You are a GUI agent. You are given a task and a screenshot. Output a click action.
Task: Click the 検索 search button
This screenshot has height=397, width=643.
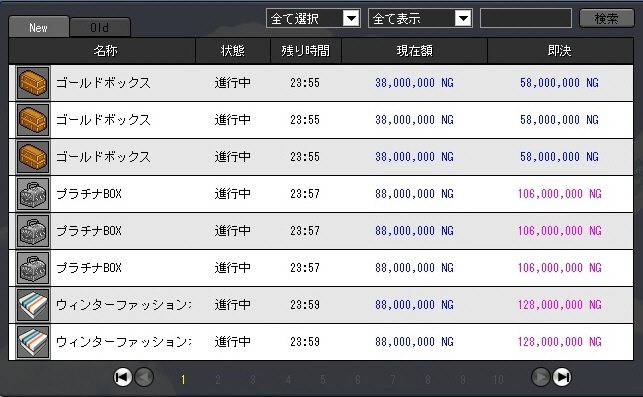pos(607,18)
